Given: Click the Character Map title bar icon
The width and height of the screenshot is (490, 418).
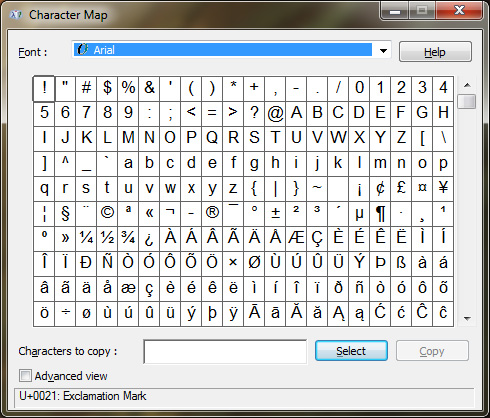Looking at the screenshot, I should point(16,15).
